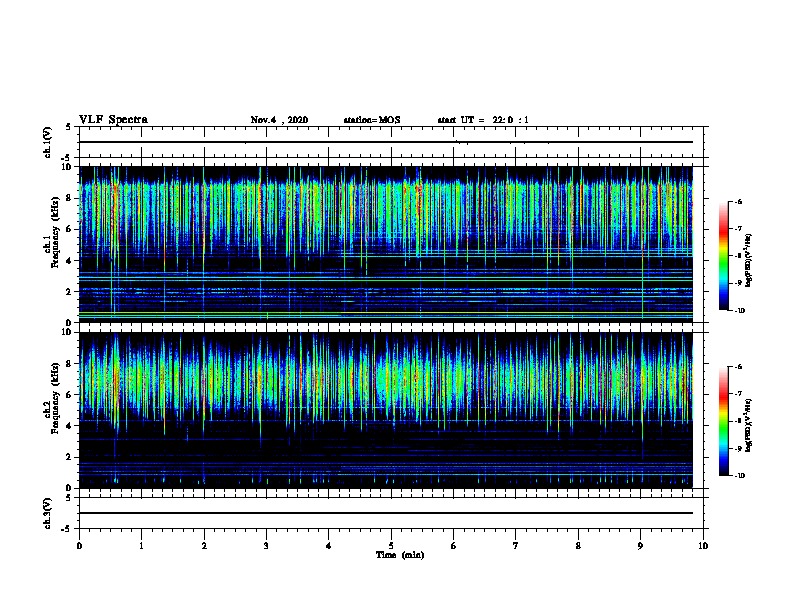Click the 8 kHz tick label of ch.2

coord(69,364)
